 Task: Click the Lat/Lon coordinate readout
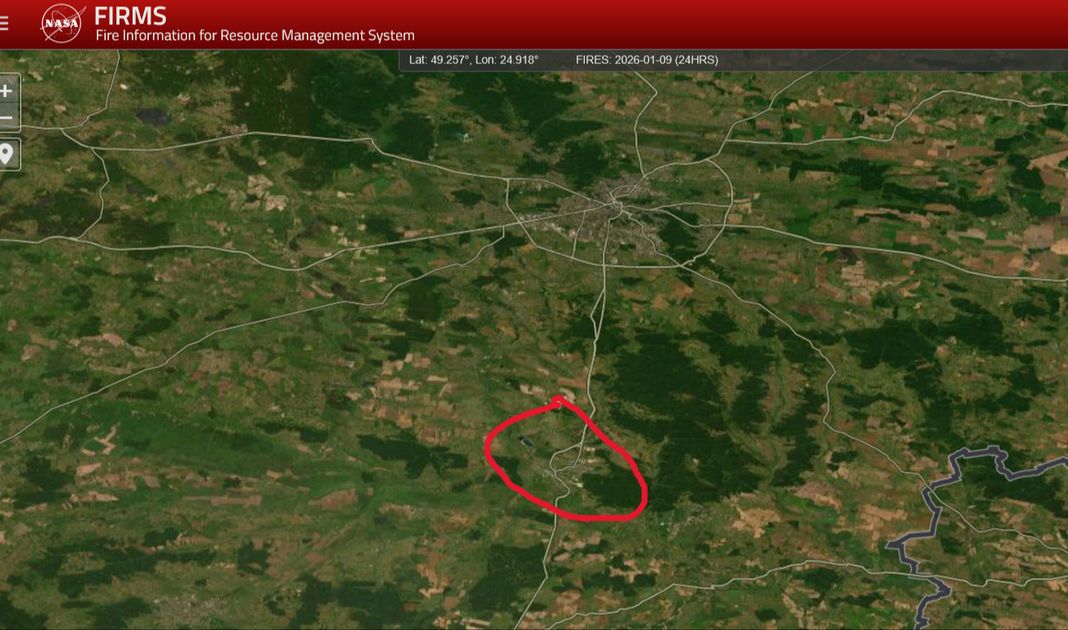click(x=473, y=60)
